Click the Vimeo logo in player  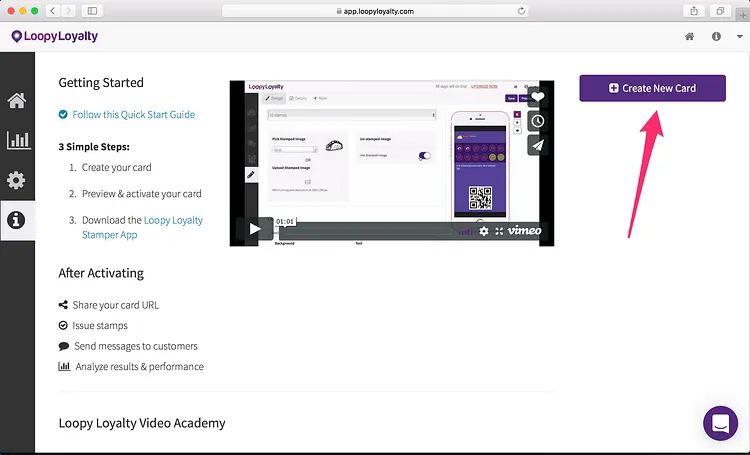pos(524,231)
